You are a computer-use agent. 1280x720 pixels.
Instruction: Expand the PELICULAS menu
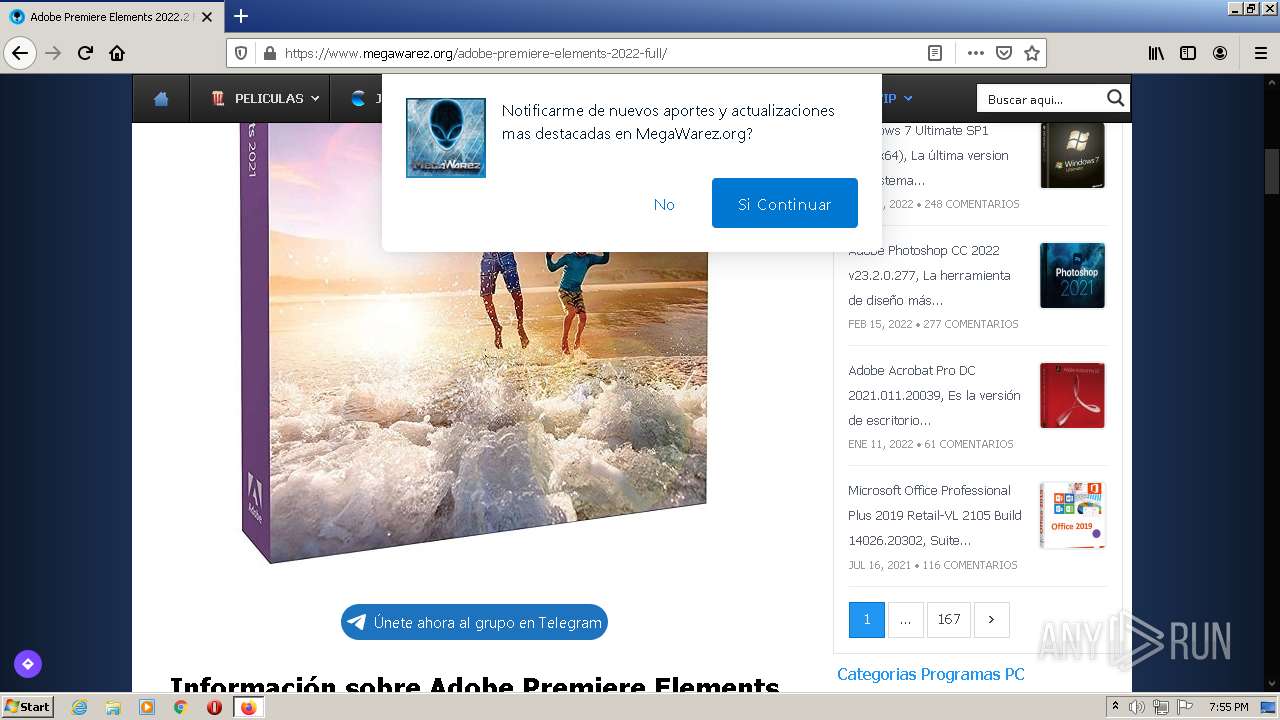pyautogui.click(x=265, y=98)
